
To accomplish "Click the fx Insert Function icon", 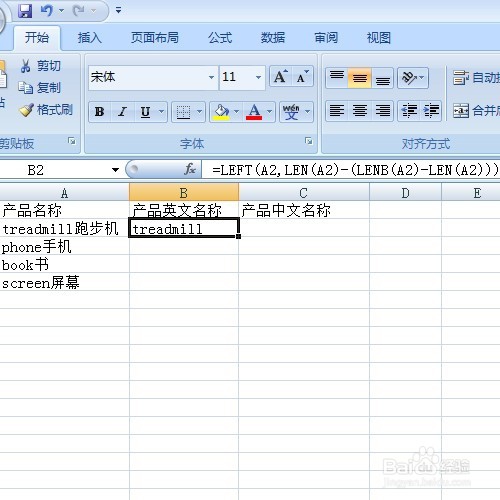I will coord(190,169).
